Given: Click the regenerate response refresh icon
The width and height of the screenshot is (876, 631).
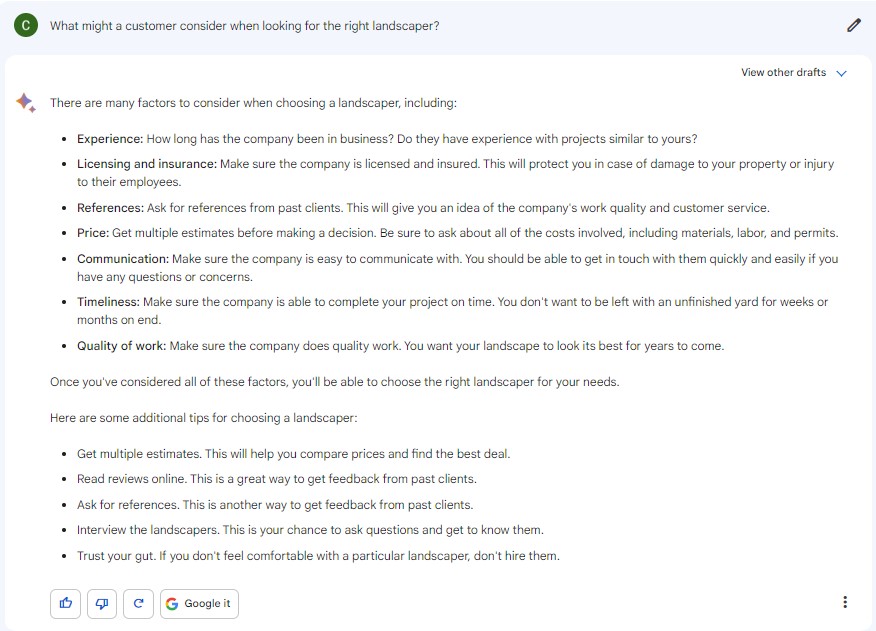Looking at the screenshot, I should [138, 603].
